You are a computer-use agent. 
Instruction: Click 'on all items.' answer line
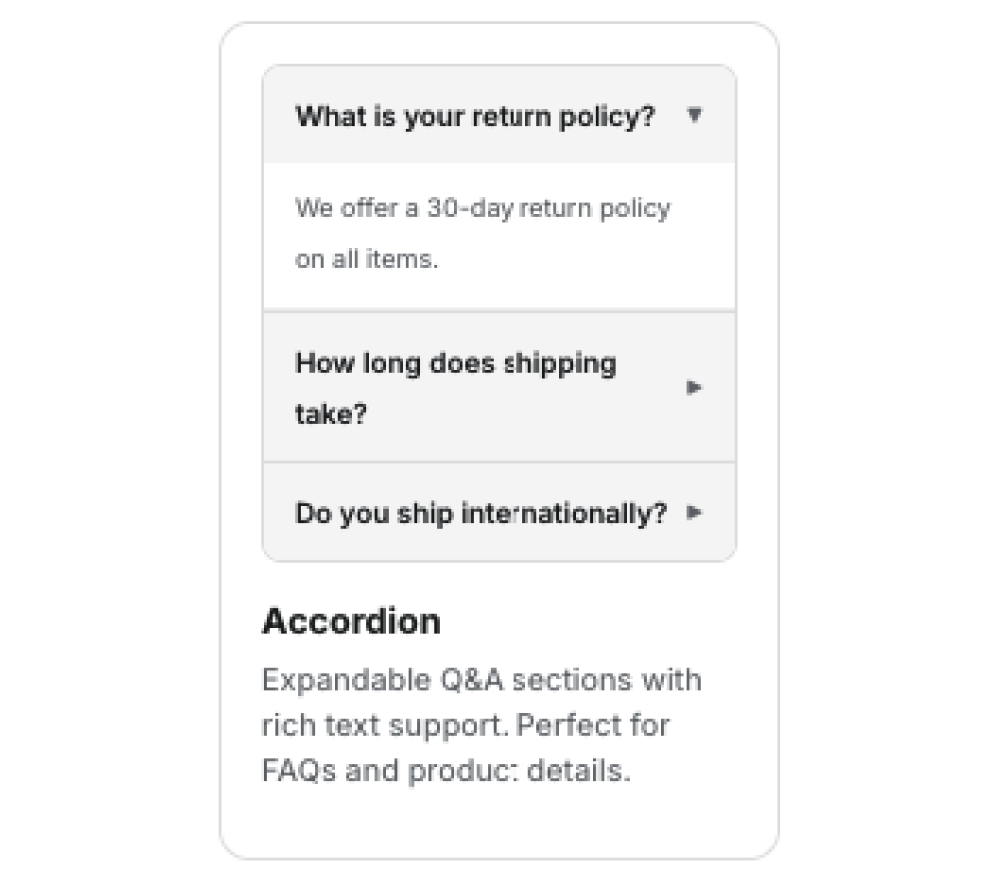pyautogui.click(x=366, y=259)
